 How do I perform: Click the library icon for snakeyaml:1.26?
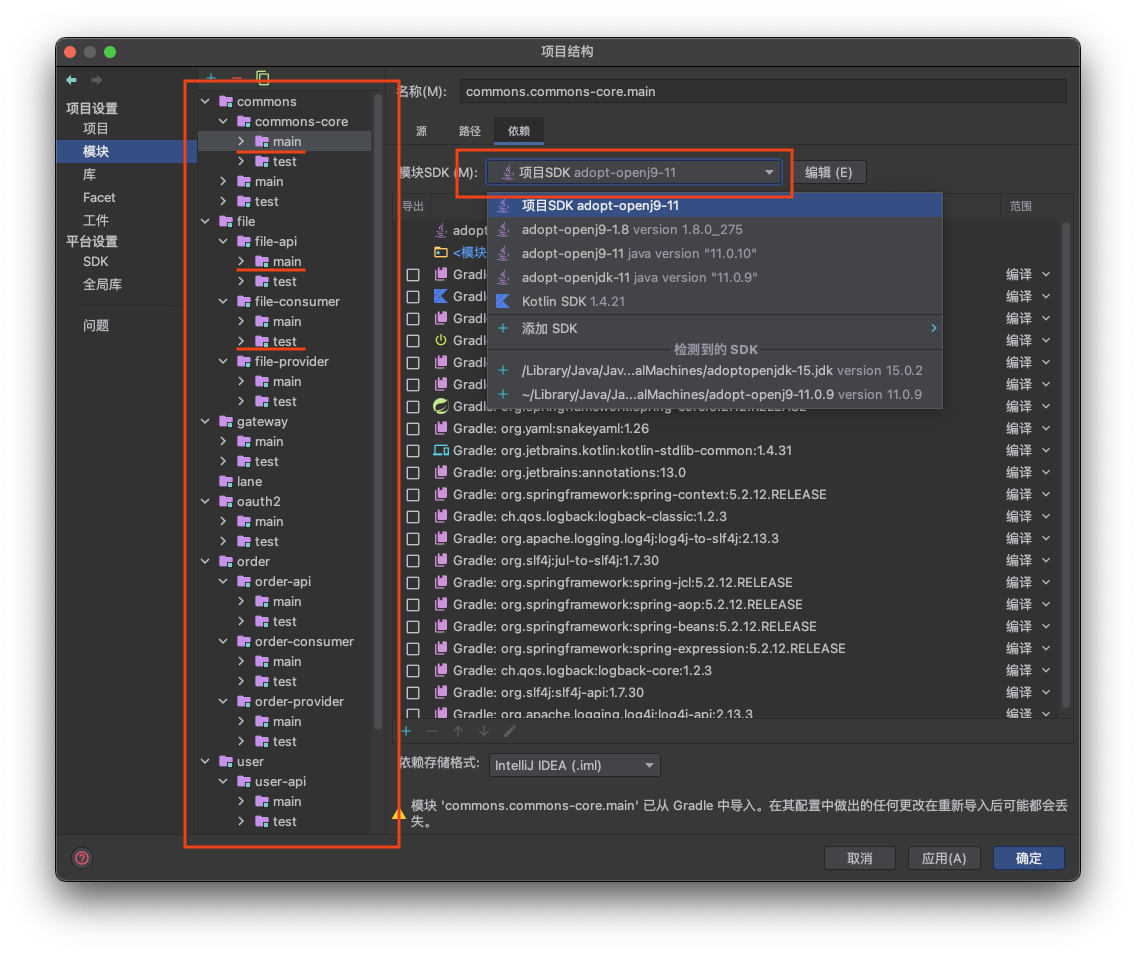click(440, 428)
